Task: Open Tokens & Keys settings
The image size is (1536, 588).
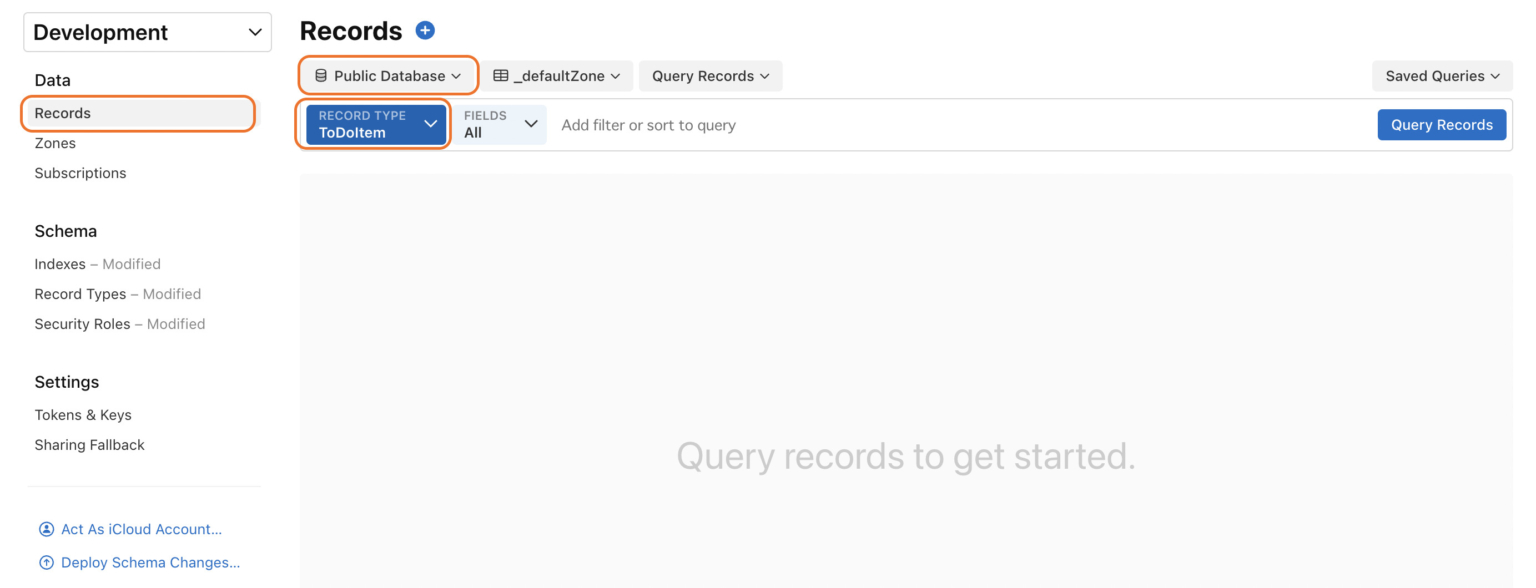Action: pyautogui.click(x=83, y=415)
